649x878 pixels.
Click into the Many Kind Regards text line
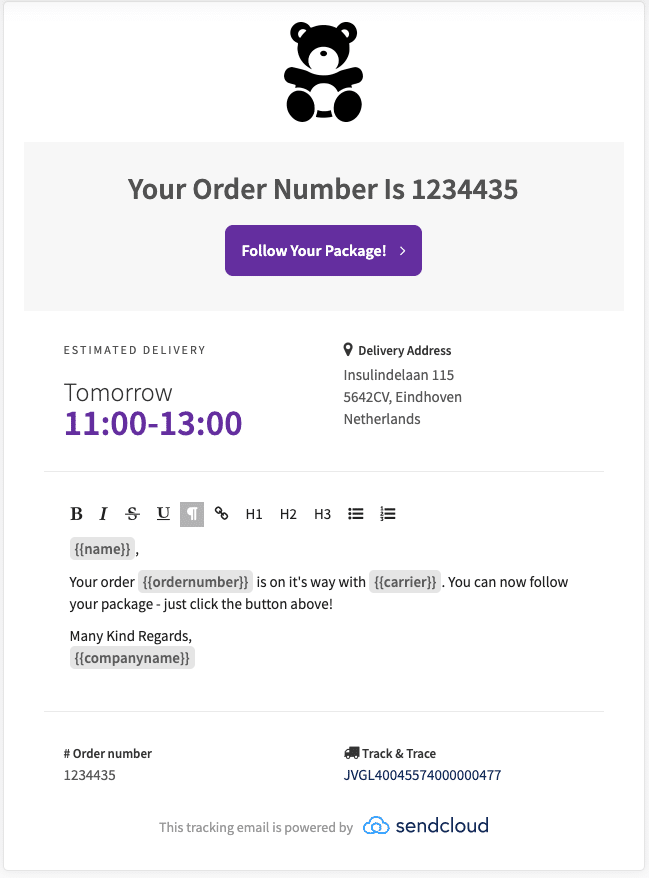pos(130,636)
